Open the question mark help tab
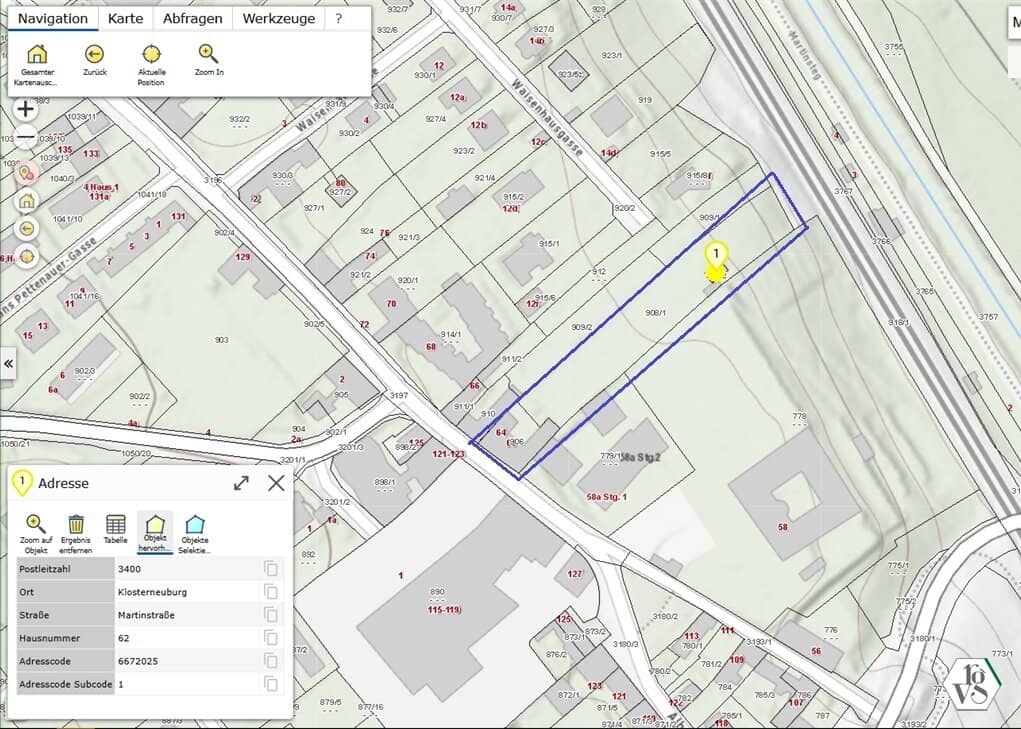 tap(339, 18)
